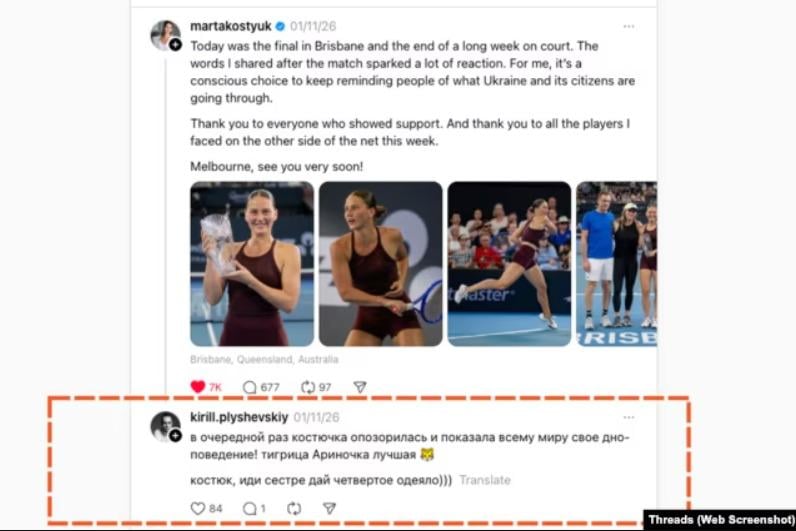The image size is (796, 531).
Task: Open martakostyuk profile username link
Action: pos(230,26)
